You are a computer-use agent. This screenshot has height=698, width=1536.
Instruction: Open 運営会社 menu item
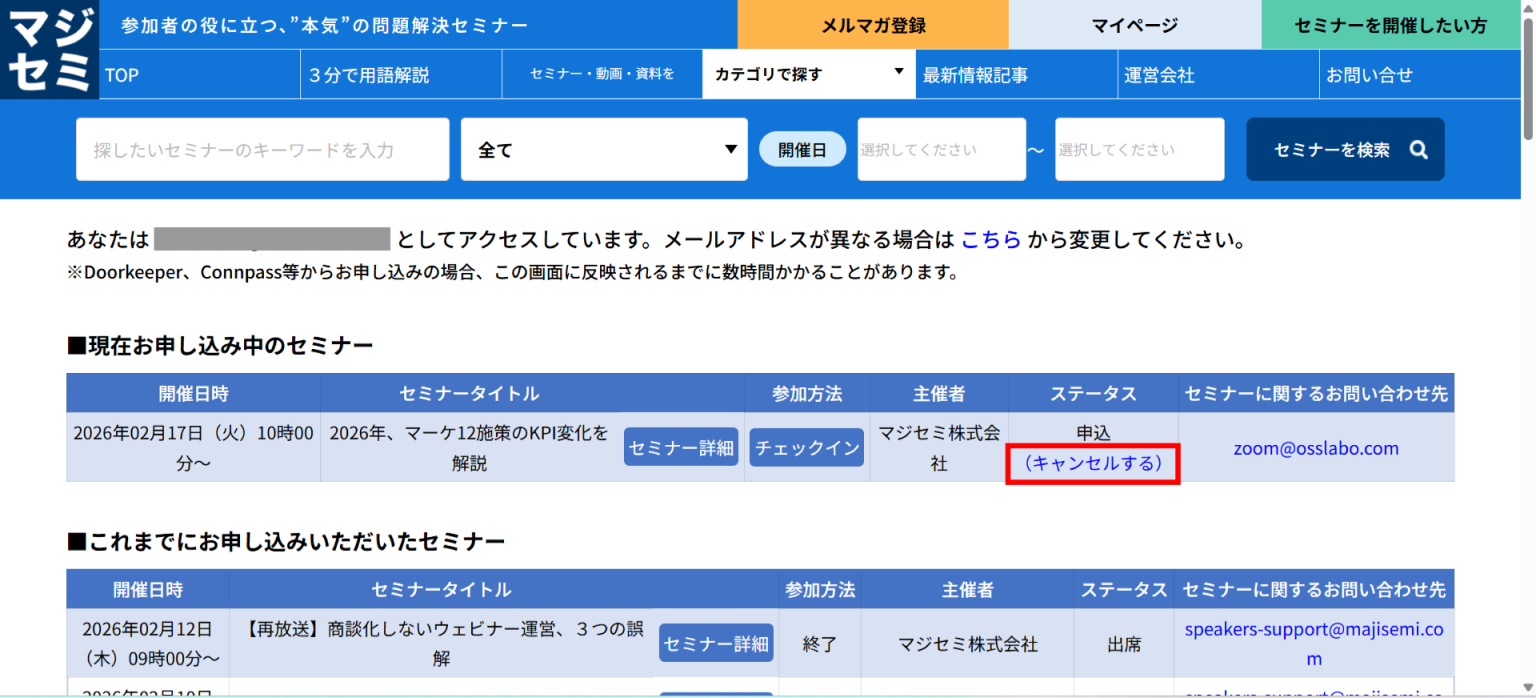(x=1159, y=75)
